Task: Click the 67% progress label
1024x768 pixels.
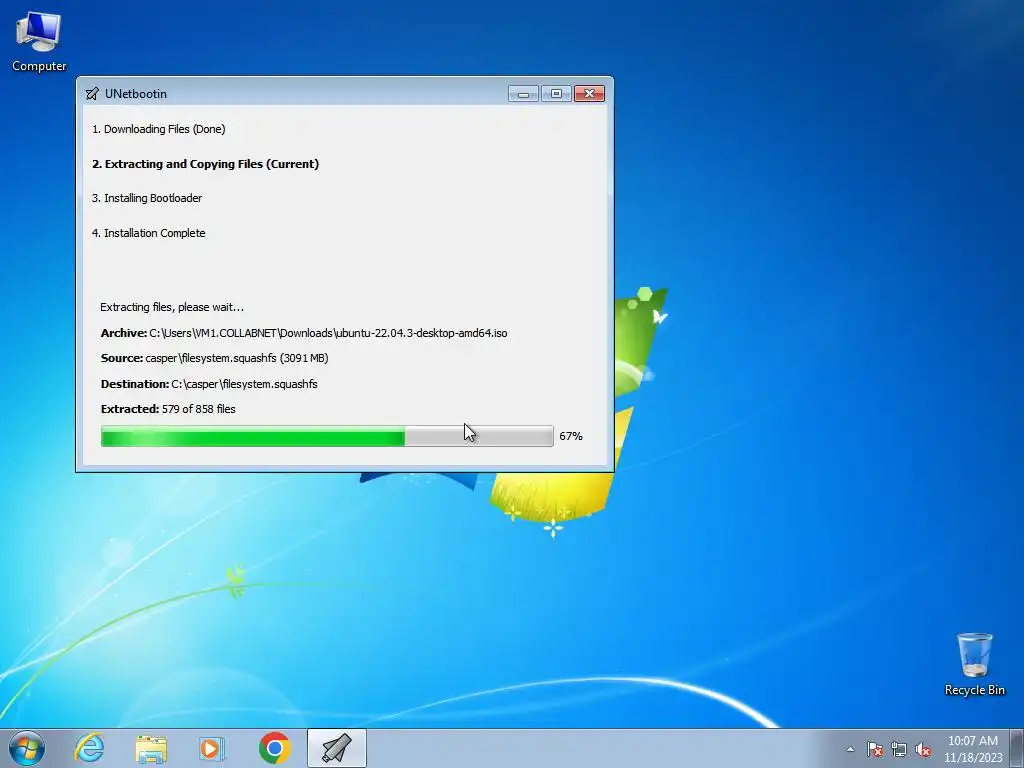Action: pyautogui.click(x=571, y=436)
